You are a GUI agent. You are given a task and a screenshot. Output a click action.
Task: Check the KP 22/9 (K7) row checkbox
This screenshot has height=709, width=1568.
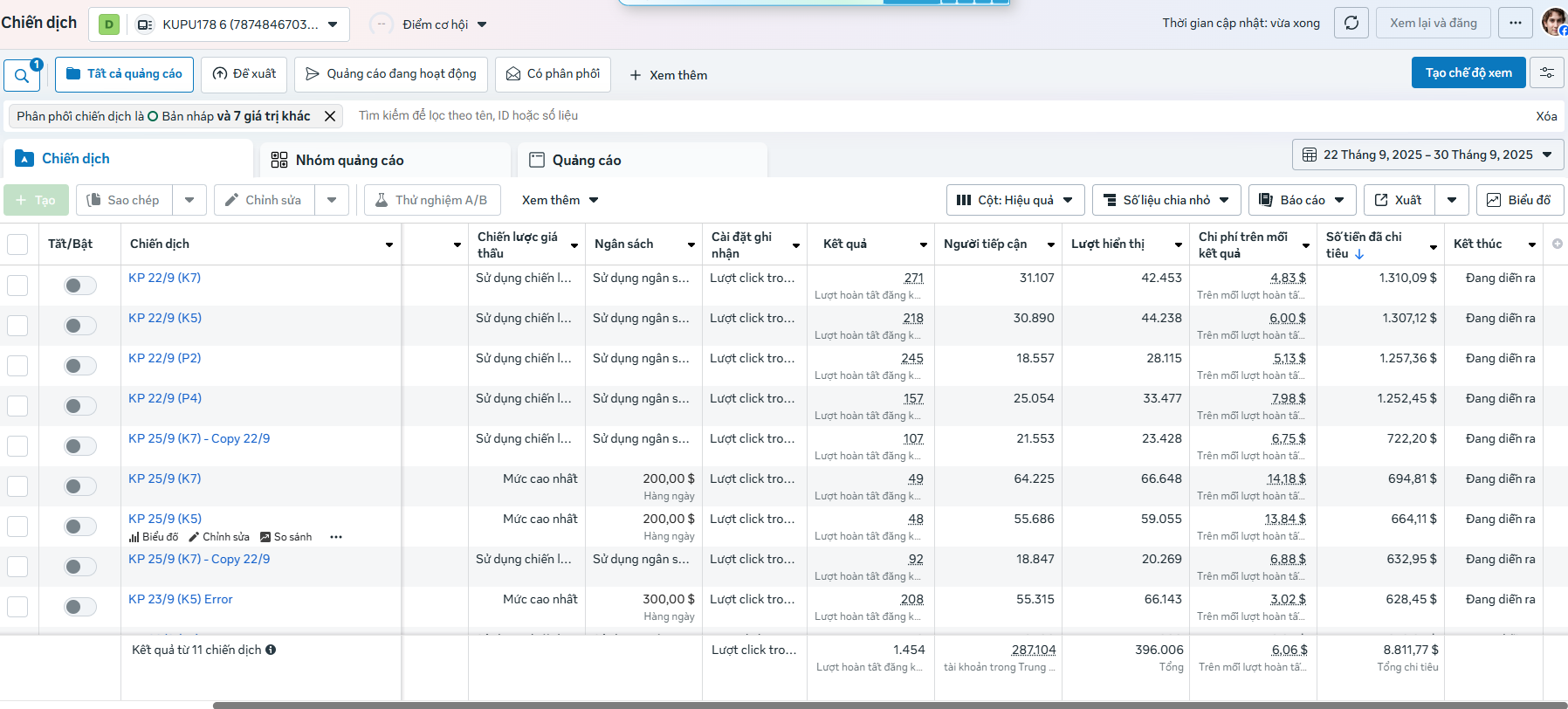17,286
